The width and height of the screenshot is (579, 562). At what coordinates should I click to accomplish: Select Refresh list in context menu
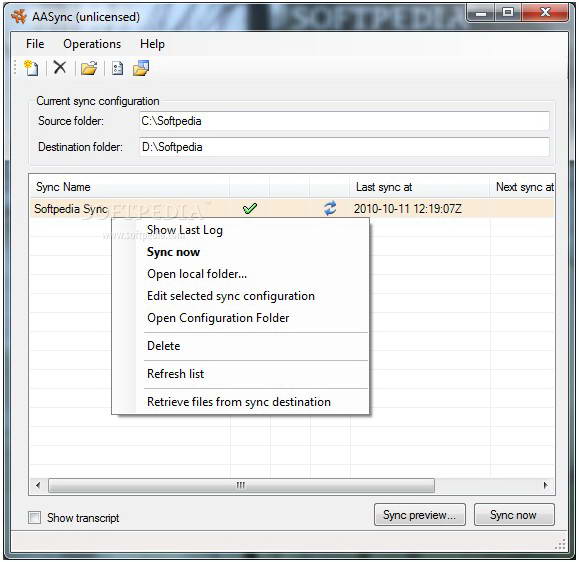click(x=240, y=374)
